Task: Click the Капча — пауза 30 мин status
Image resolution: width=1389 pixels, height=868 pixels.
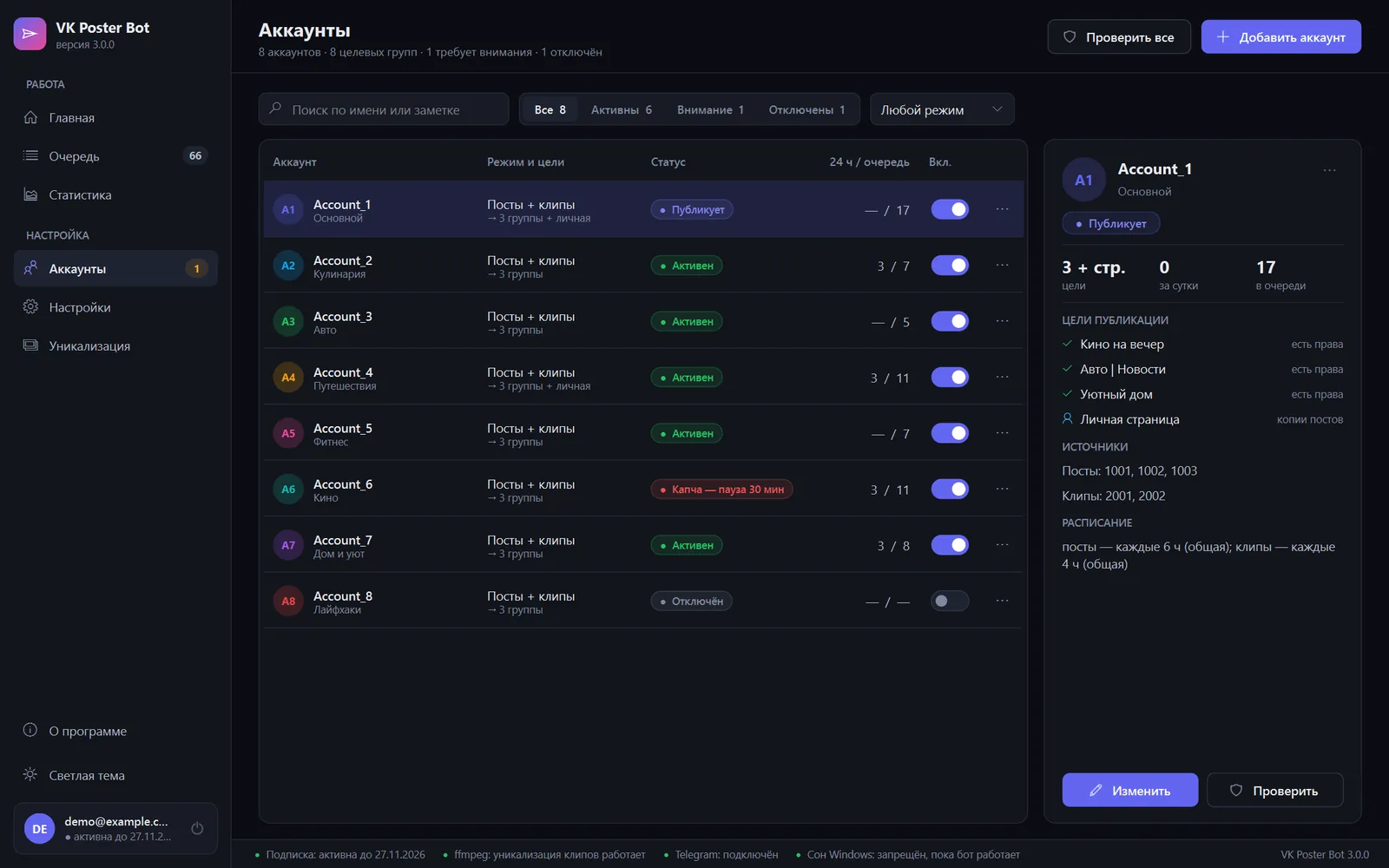Action: point(721,490)
